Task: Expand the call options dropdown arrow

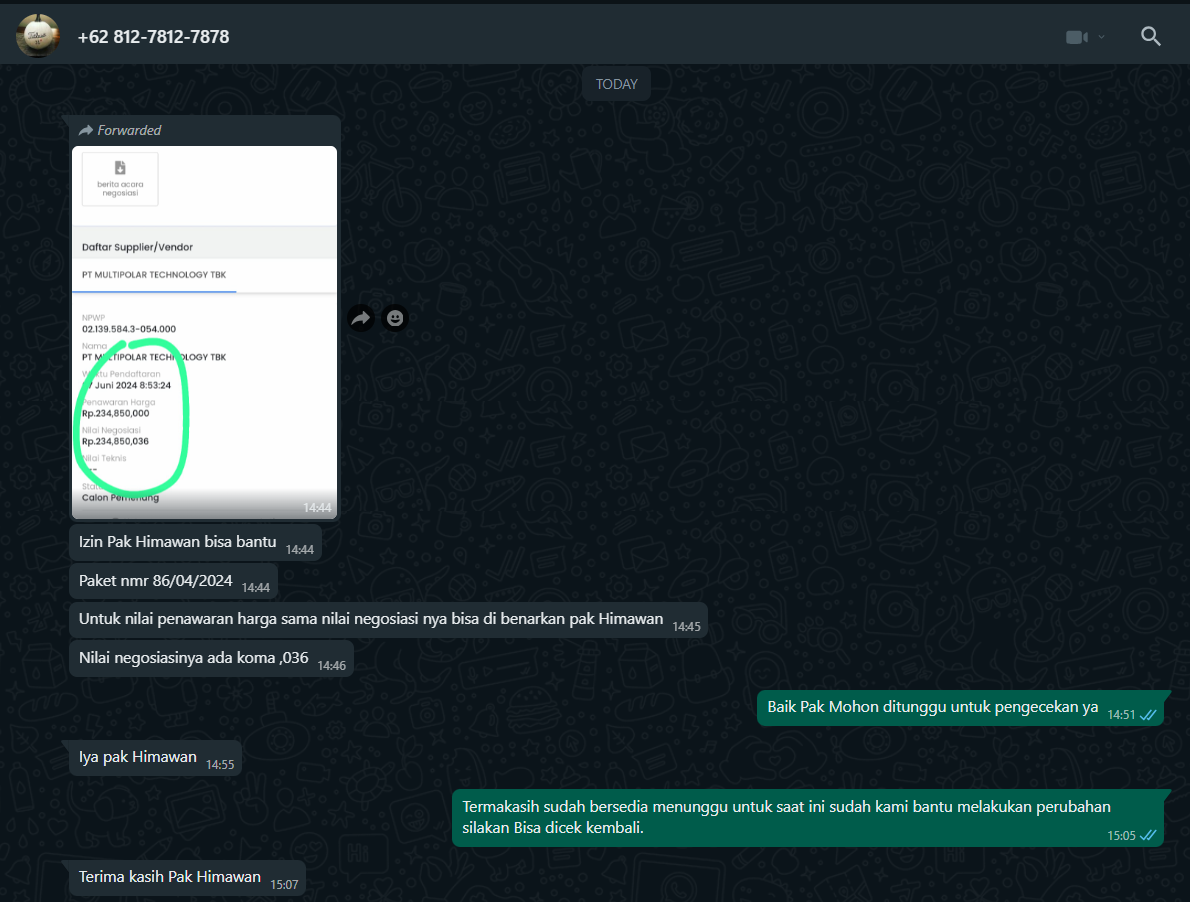Action: coord(1101,36)
